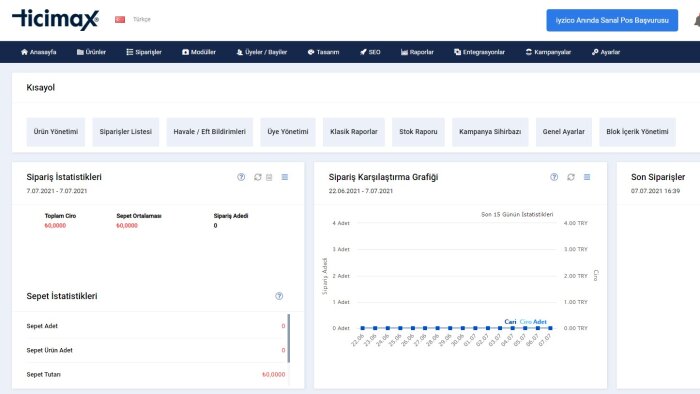Click the 07.07 data point on chart

(x=550, y=328)
